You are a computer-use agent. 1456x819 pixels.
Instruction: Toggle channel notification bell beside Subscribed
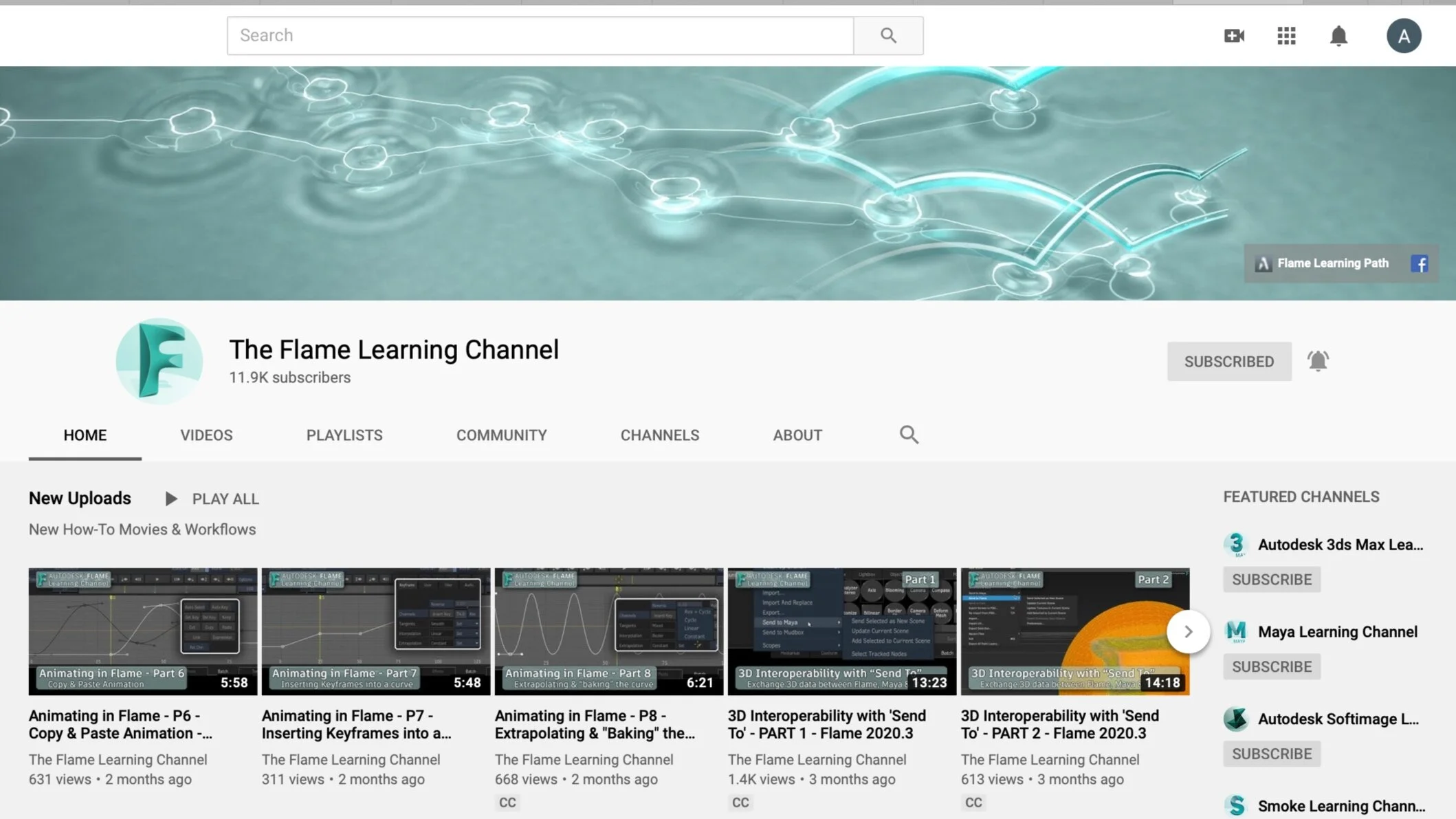pyautogui.click(x=1317, y=361)
